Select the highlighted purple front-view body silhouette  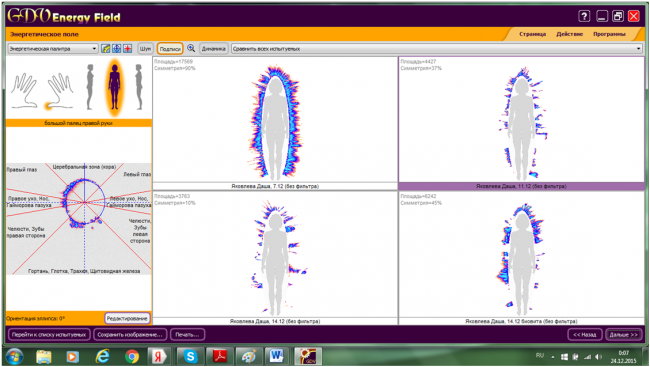[x=114, y=88]
